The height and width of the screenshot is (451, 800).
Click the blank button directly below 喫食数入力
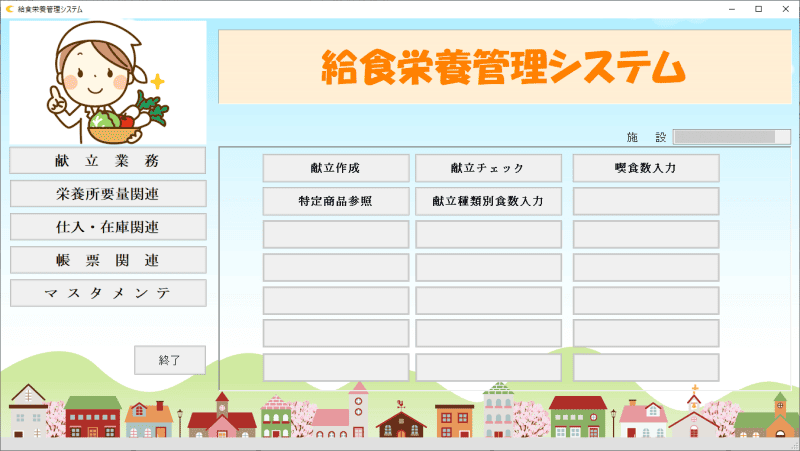point(646,201)
